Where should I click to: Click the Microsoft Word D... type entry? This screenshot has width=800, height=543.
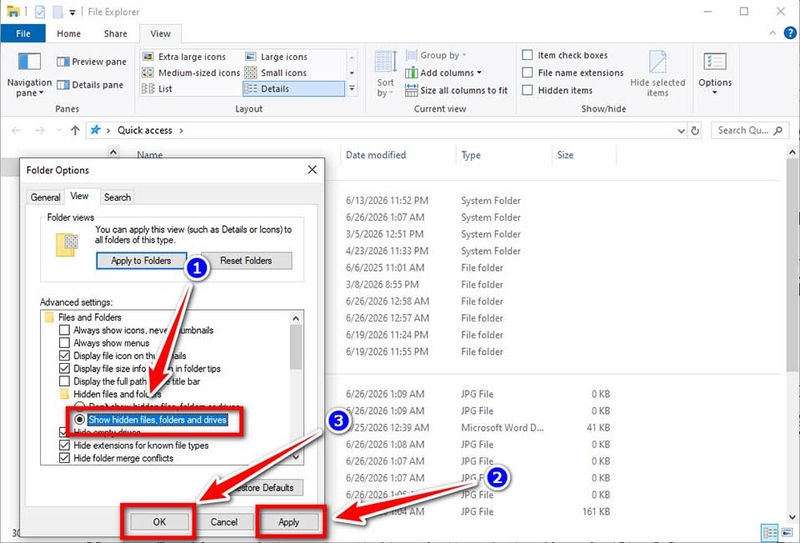coord(502,428)
